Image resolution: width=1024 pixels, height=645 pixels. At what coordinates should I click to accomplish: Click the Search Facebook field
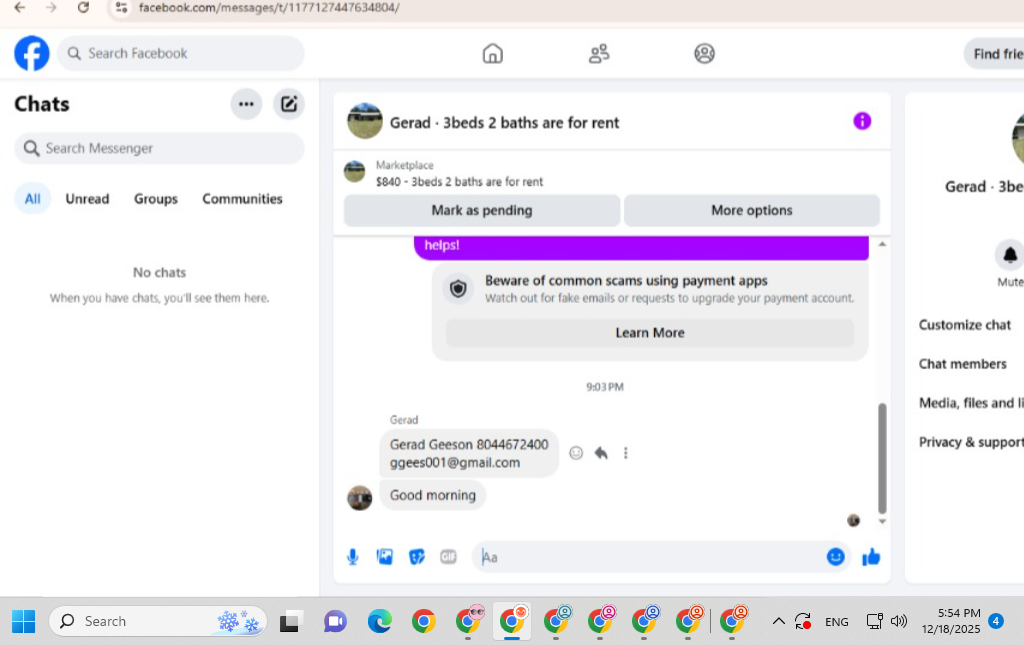181,54
